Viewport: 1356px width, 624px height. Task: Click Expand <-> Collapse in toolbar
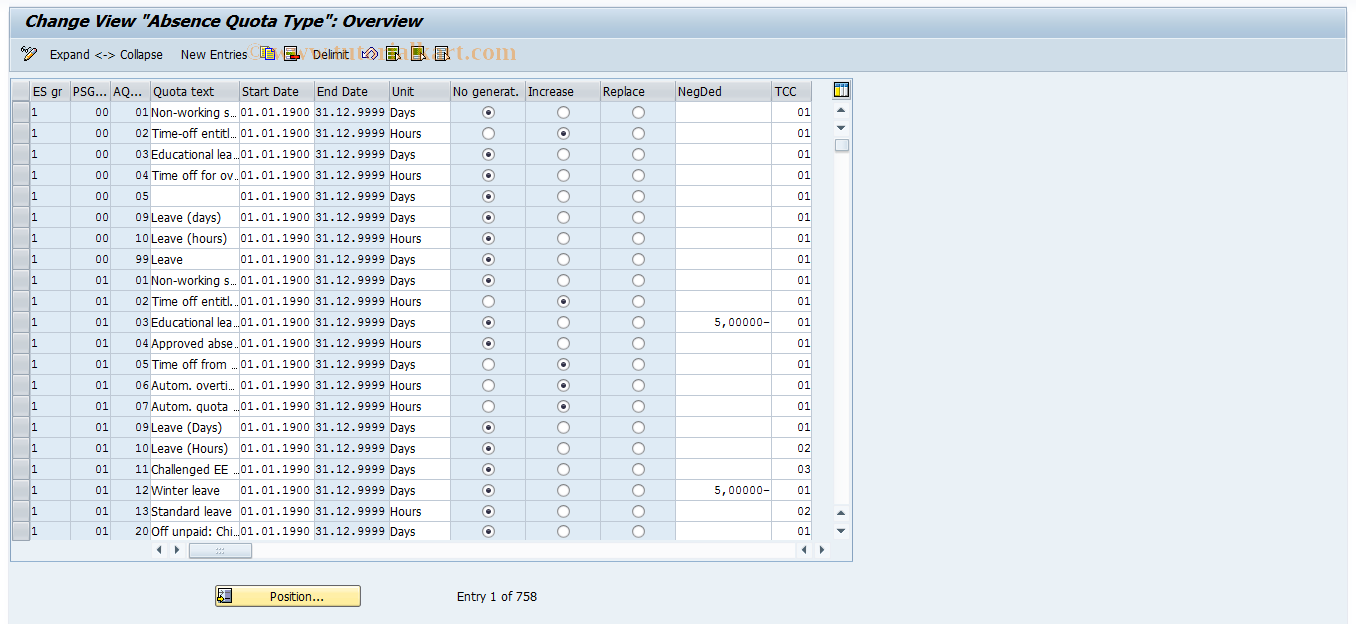click(x=106, y=55)
